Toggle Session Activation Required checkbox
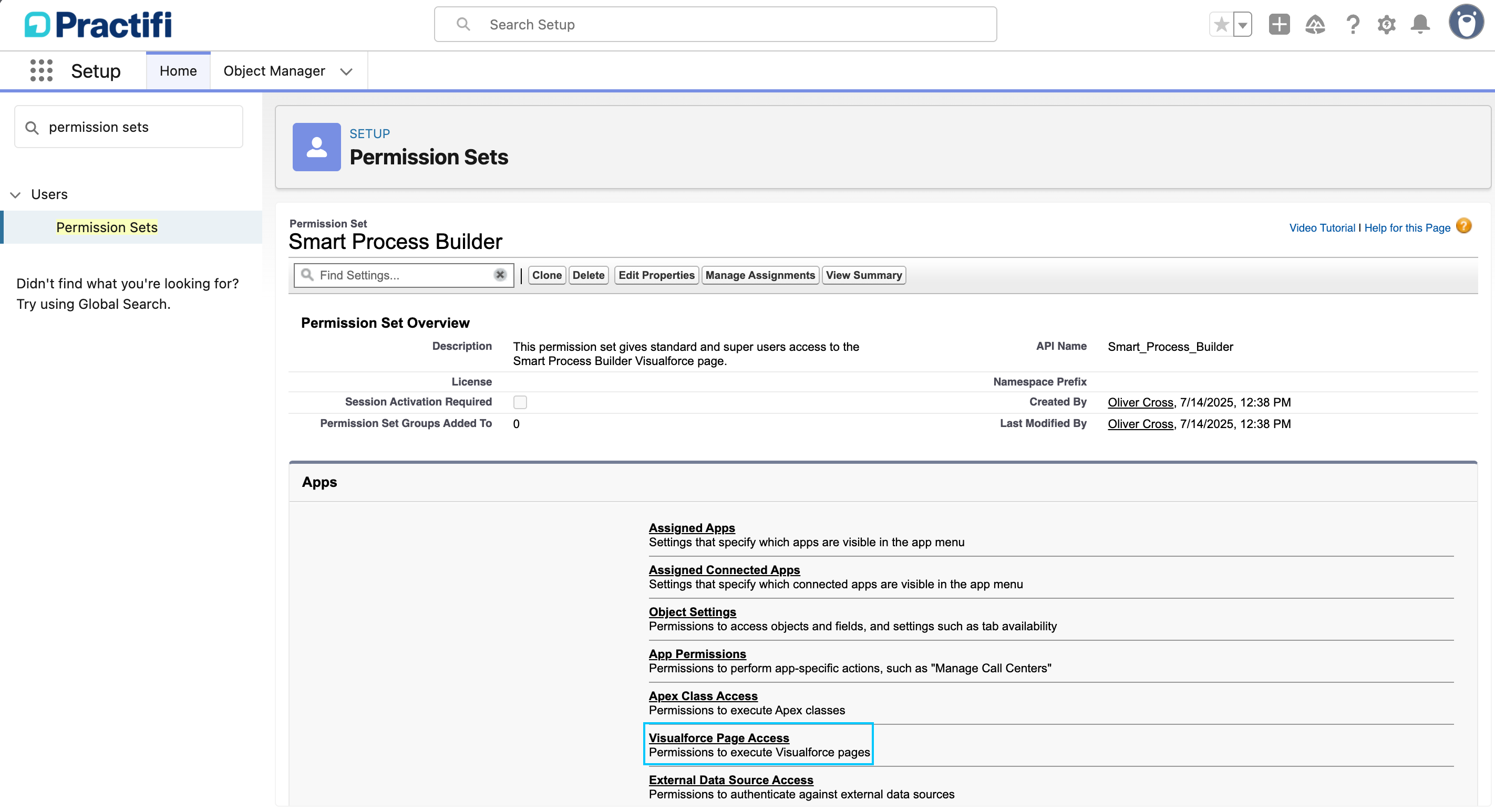Viewport: 1495px width, 812px height. (x=520, y=402)
